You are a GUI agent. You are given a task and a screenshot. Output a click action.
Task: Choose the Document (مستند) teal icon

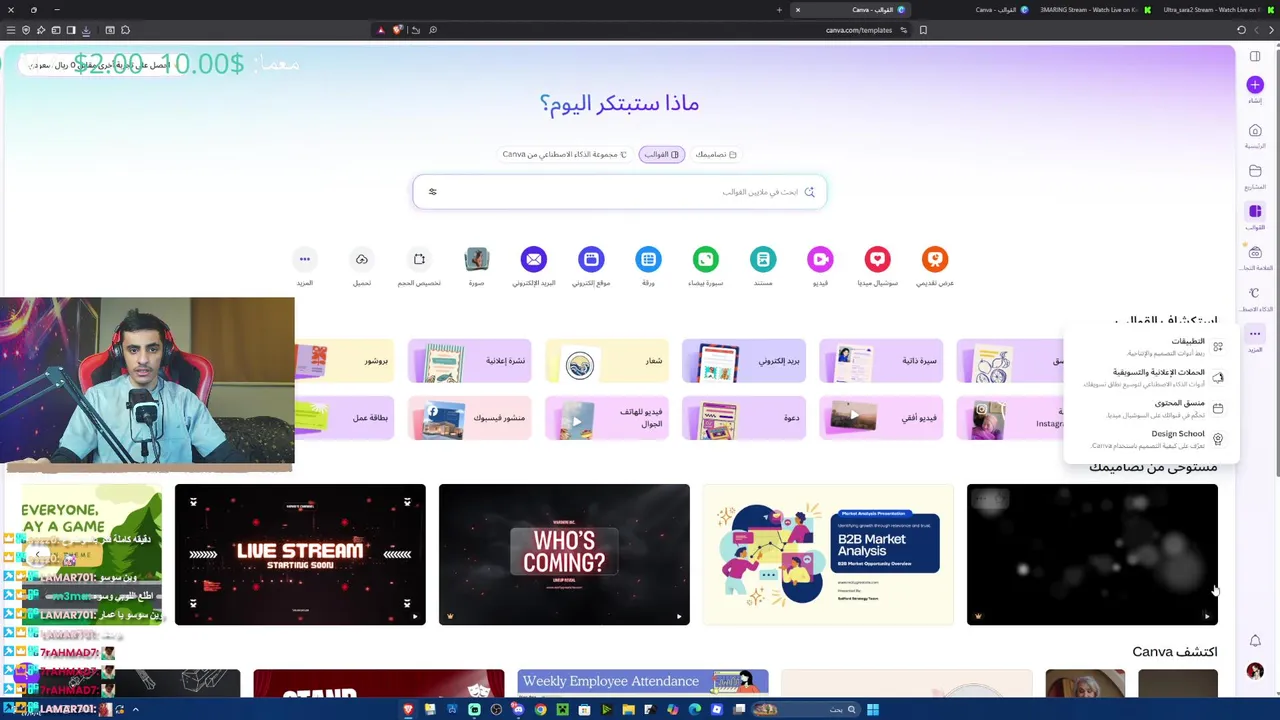763,259
